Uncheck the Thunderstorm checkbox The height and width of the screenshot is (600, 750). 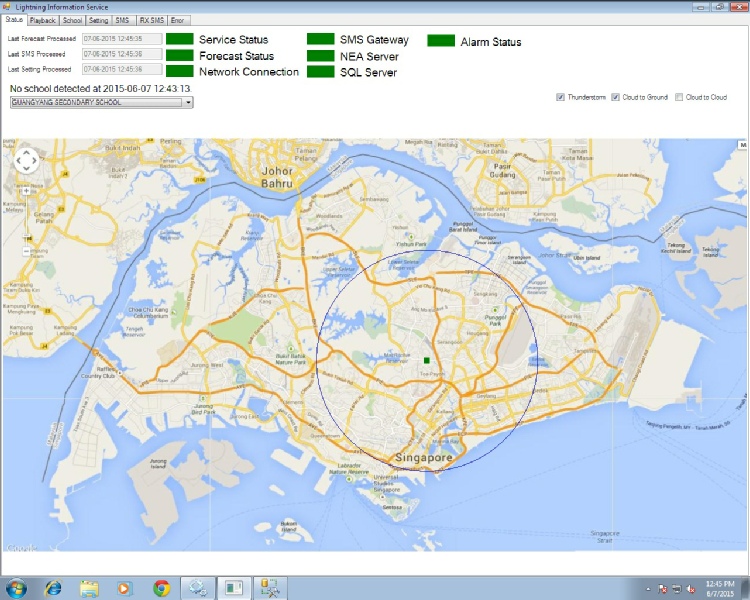pos(560,97)
